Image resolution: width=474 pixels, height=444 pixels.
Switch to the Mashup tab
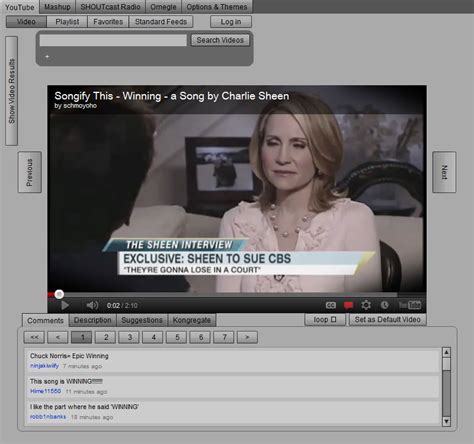(x=57, y=7)
